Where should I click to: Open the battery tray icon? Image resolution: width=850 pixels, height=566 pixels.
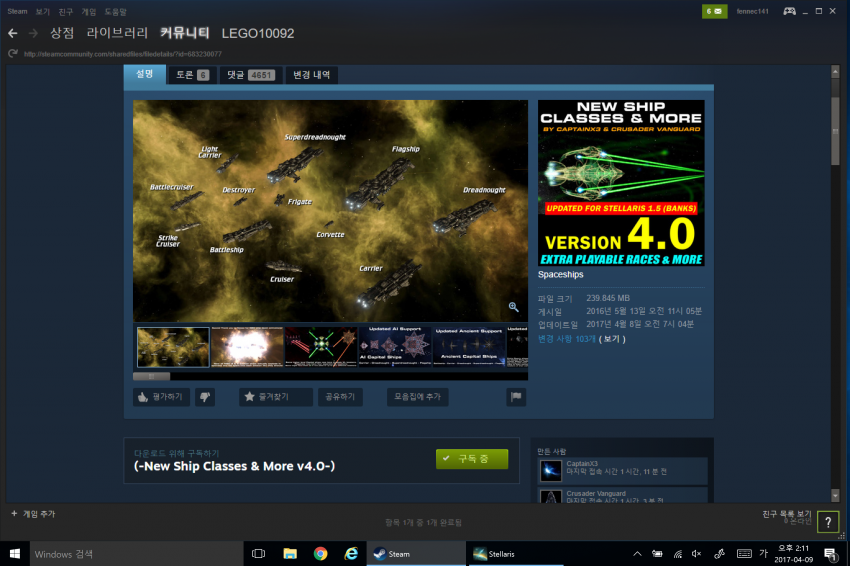click(657, 554)
